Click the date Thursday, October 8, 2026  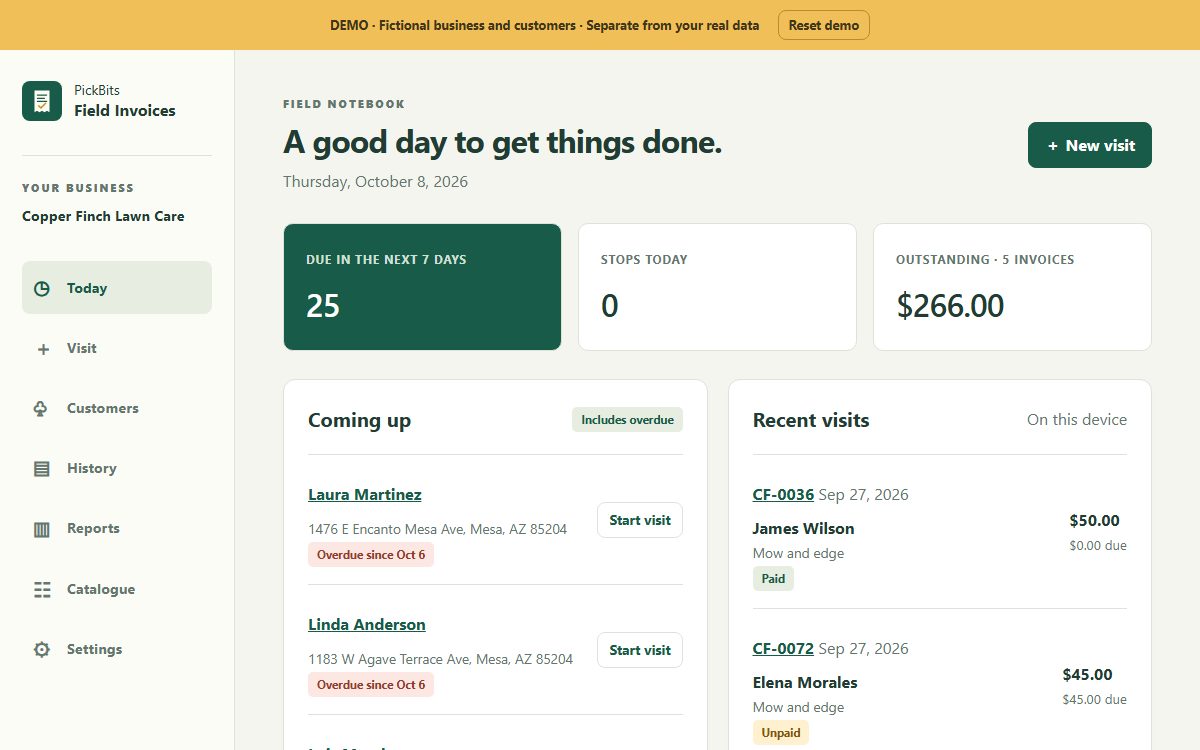[375, 182]
